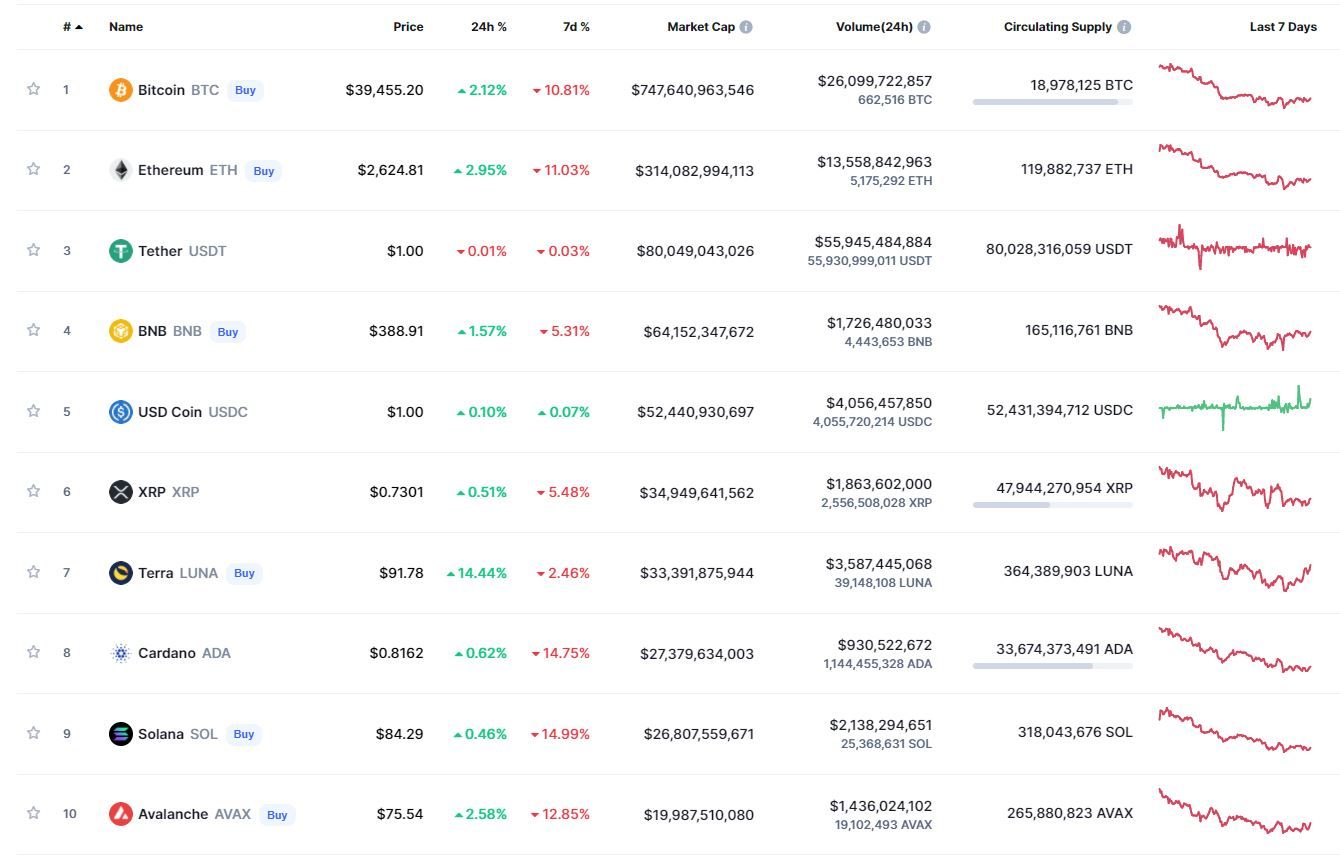Open Avalanche's 7-day sparkline chart

point(1235,810)
